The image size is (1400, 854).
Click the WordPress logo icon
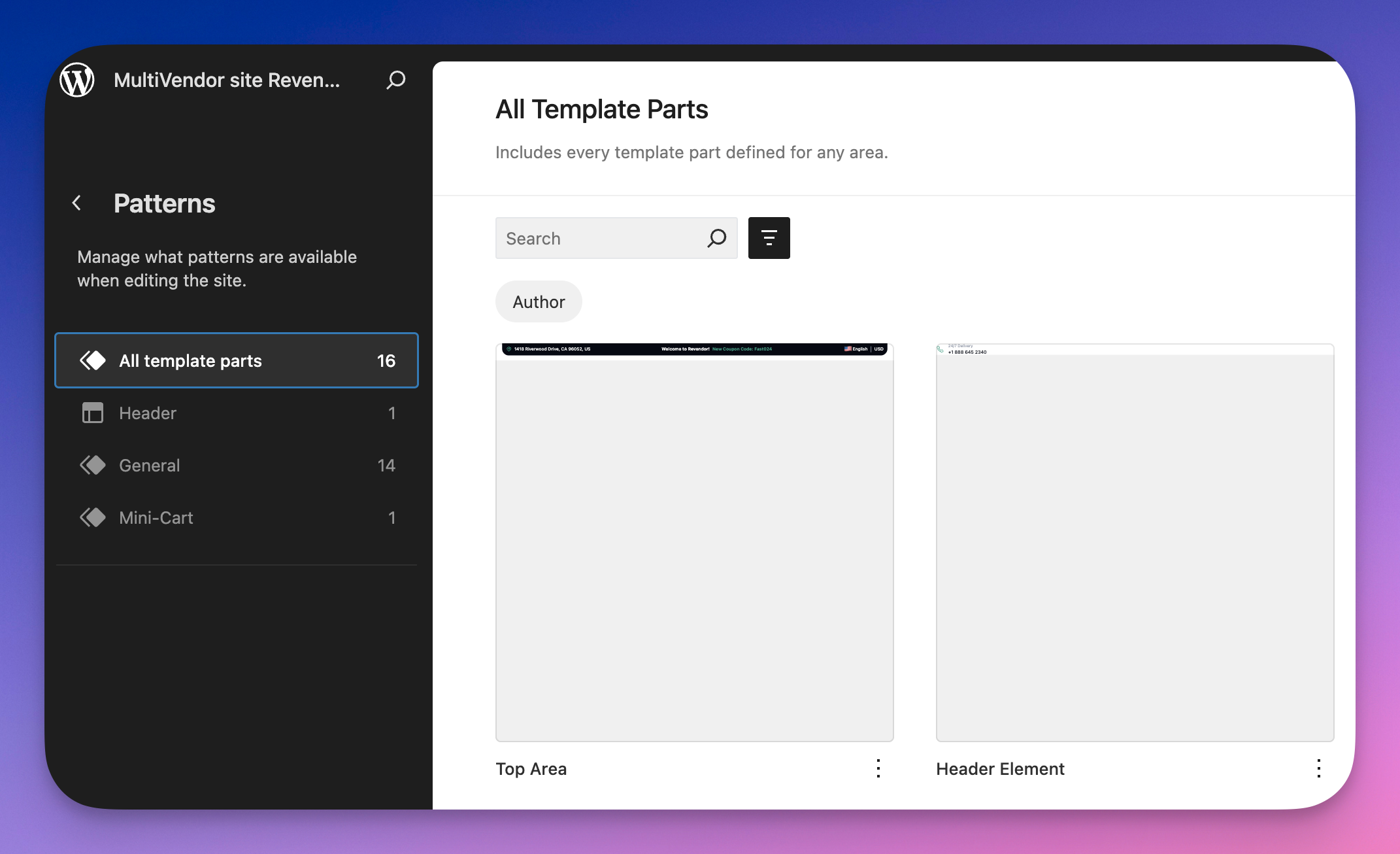77,80
